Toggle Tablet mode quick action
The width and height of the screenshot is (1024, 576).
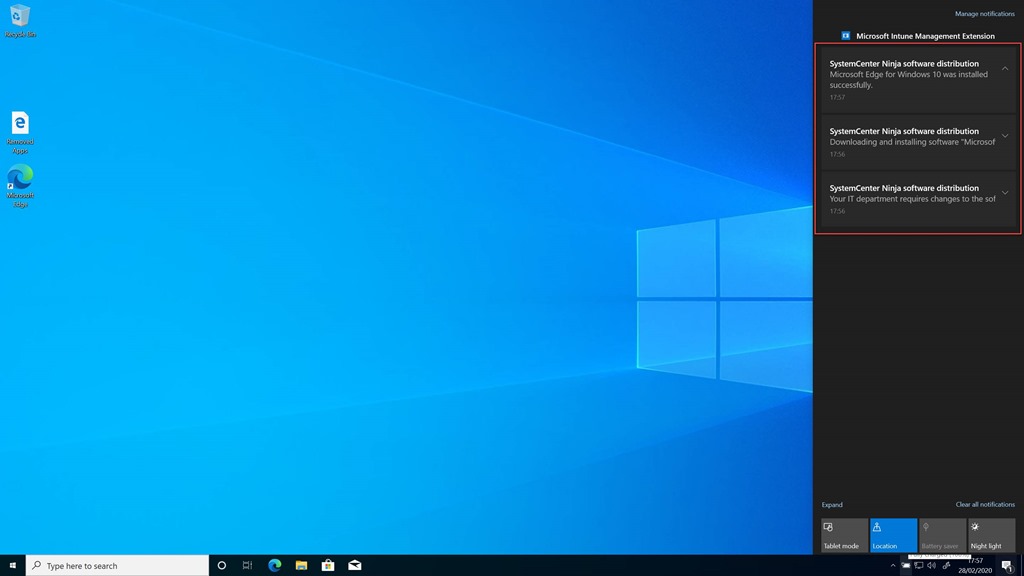coord(844,535)
